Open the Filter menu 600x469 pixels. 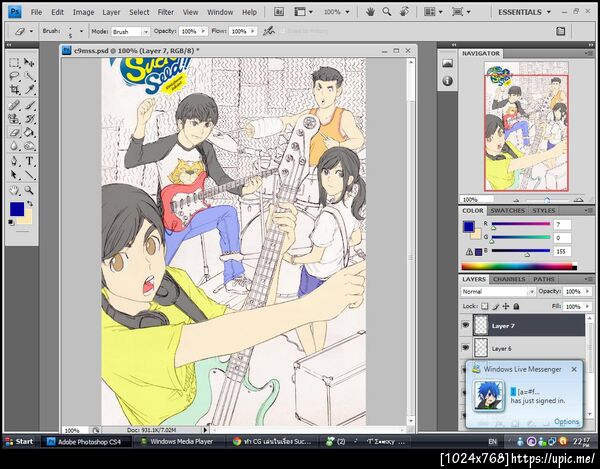point(166,12)
